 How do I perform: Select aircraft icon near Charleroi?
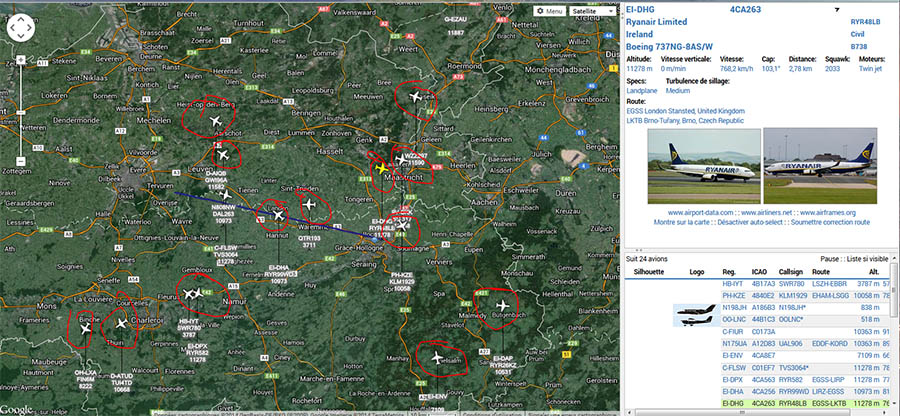tap(121, 324)
